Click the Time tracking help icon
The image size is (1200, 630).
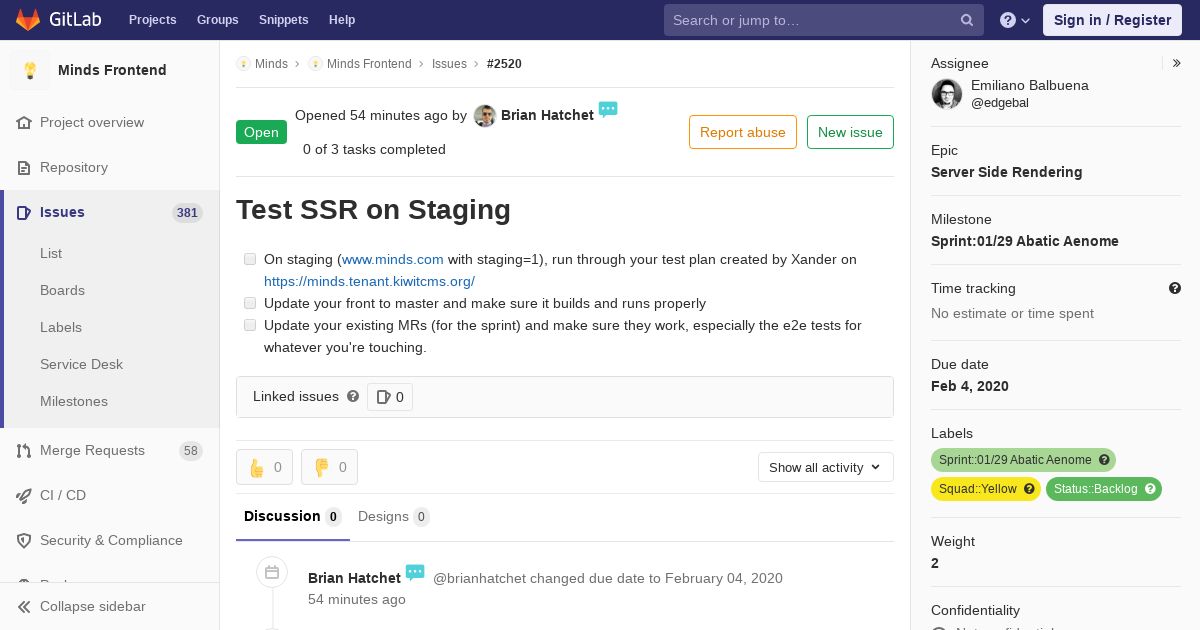tap(1175, 288)
